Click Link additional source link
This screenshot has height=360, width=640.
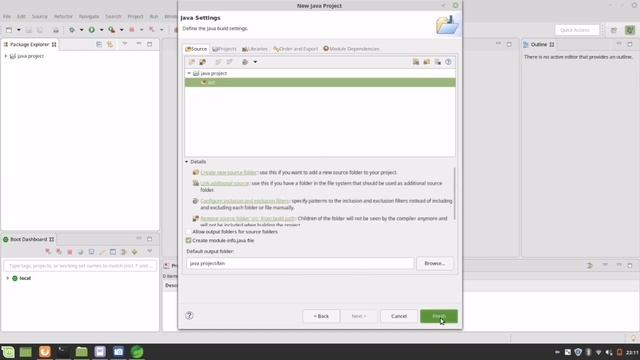(224, 183)
